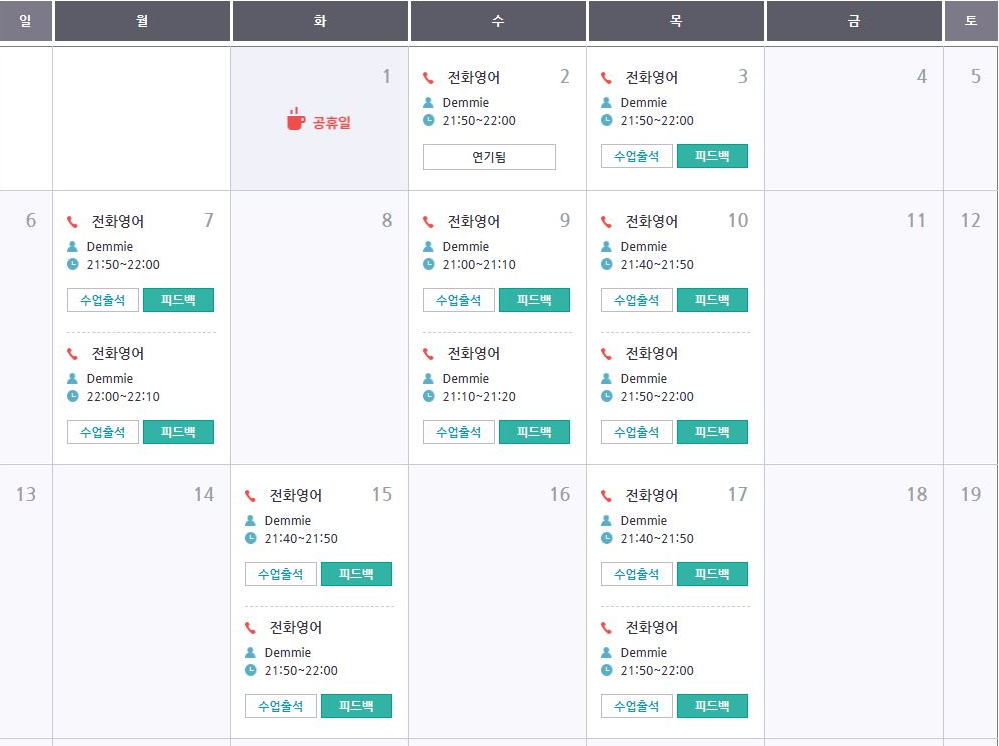Open 피드백 for the 15th's 21:40 lesson
Viewport: 999px width, 746px height.
[356, 574]
